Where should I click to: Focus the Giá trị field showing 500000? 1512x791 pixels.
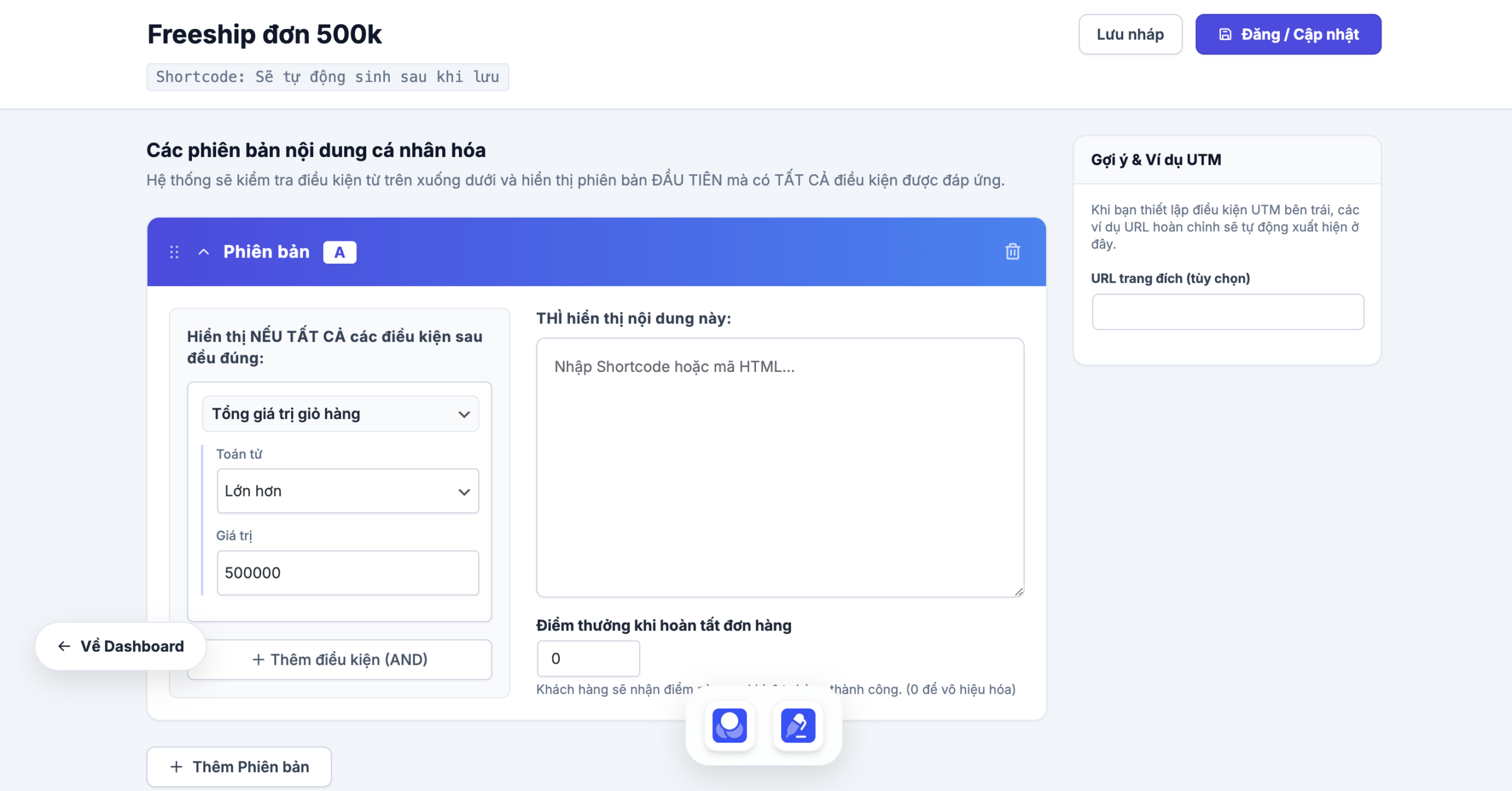[x=348, y=573]
